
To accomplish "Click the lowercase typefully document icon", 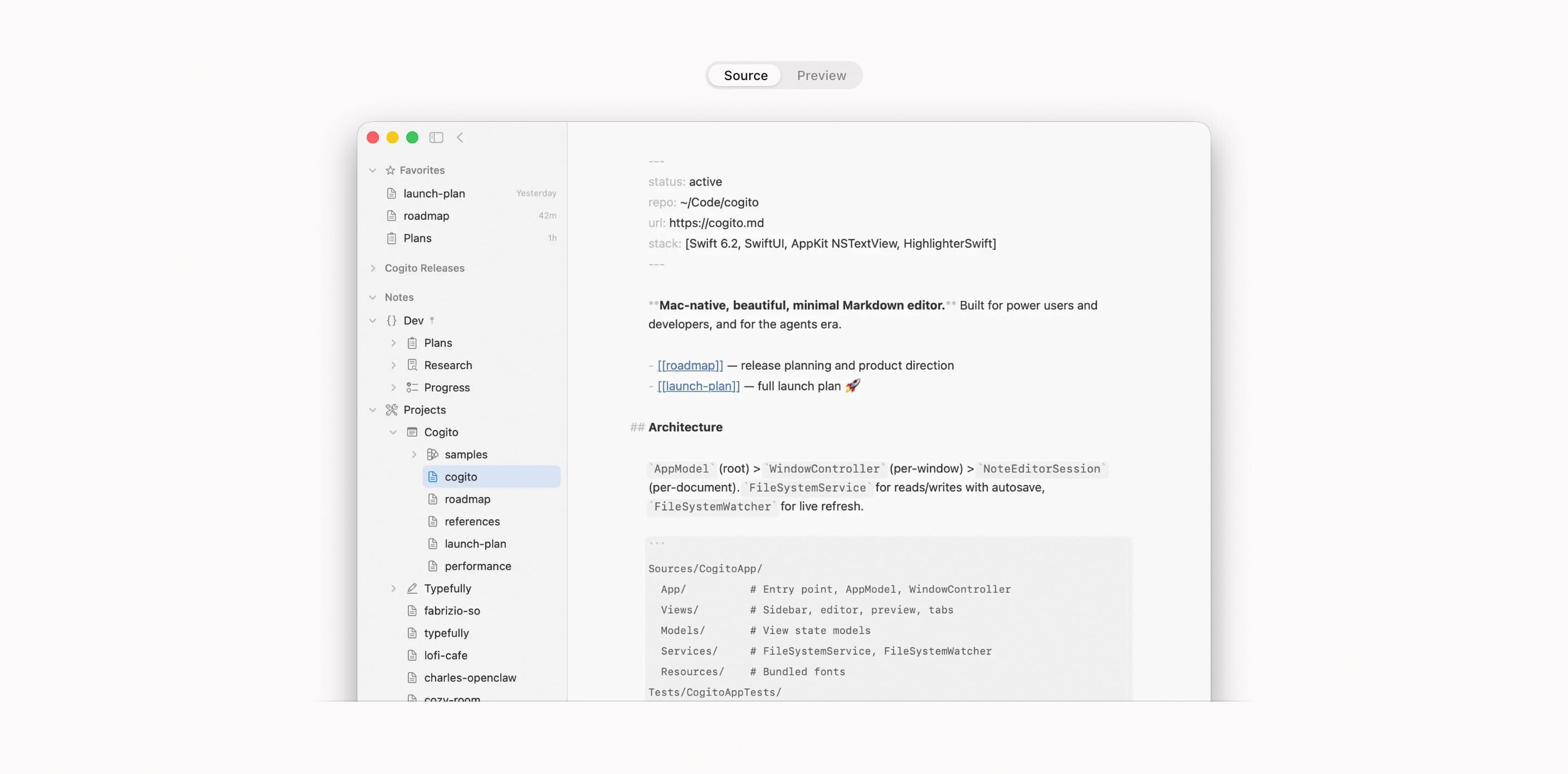I will [x=412, y=633].
